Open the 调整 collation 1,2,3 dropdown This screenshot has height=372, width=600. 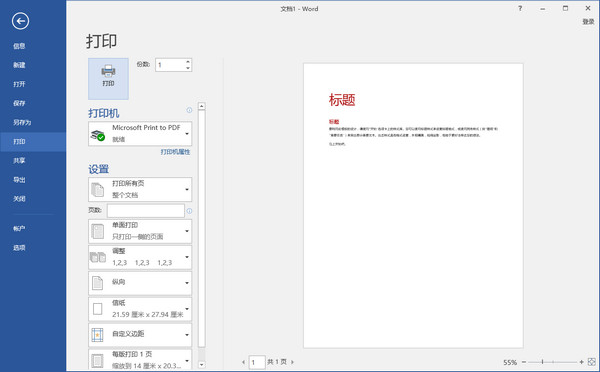click(x=140, y=257)
